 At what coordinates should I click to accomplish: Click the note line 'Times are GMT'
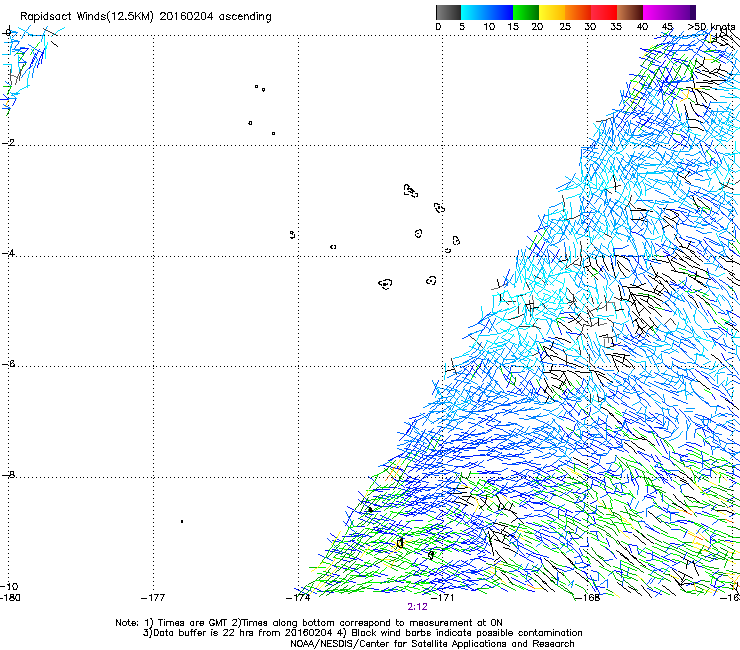pos(193,623)
